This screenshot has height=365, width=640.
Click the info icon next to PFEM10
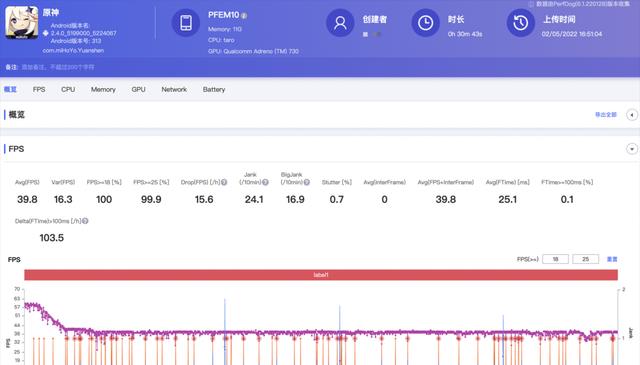244,16
